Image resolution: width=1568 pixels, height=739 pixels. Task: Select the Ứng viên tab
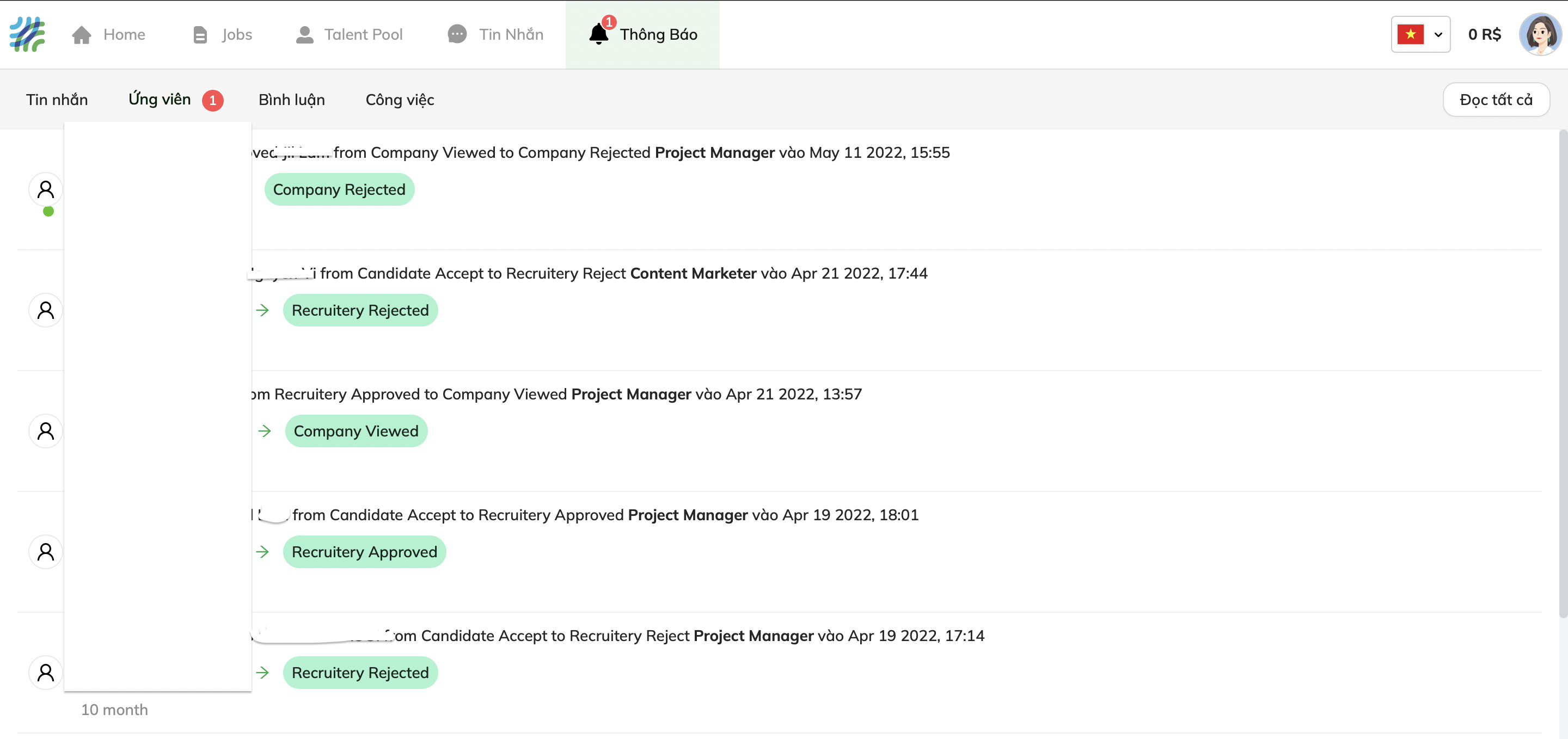pos(160,100)
